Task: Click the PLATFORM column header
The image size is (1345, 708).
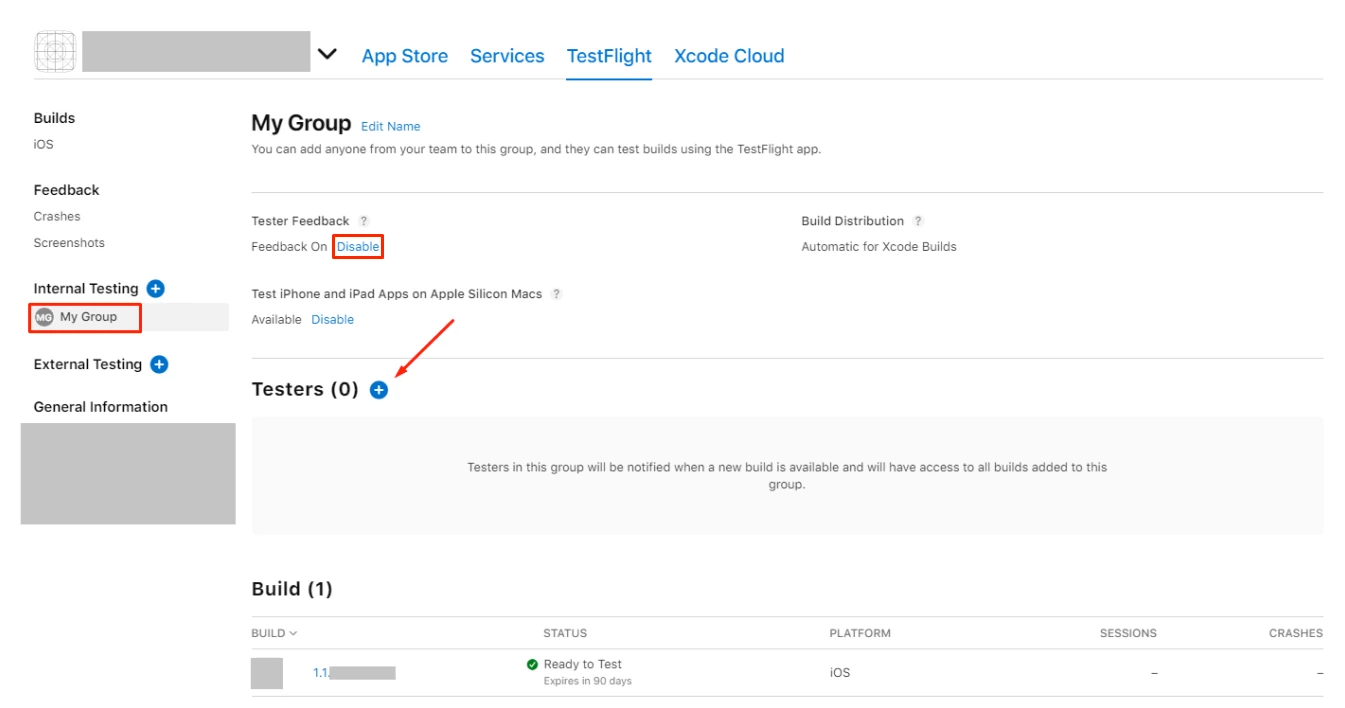Action: (x=860, y=633)
